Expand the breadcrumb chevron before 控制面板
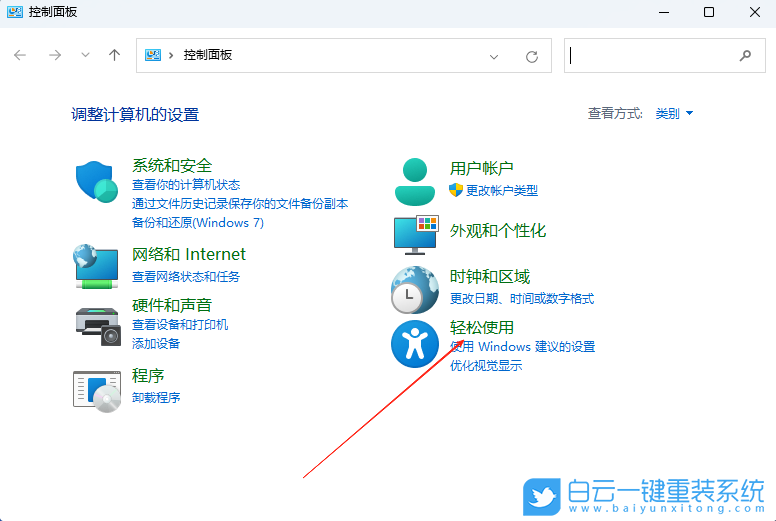Image resolution: width=776 pixels, height=521 pixels. pyautogui.click(x=171, y=55)
